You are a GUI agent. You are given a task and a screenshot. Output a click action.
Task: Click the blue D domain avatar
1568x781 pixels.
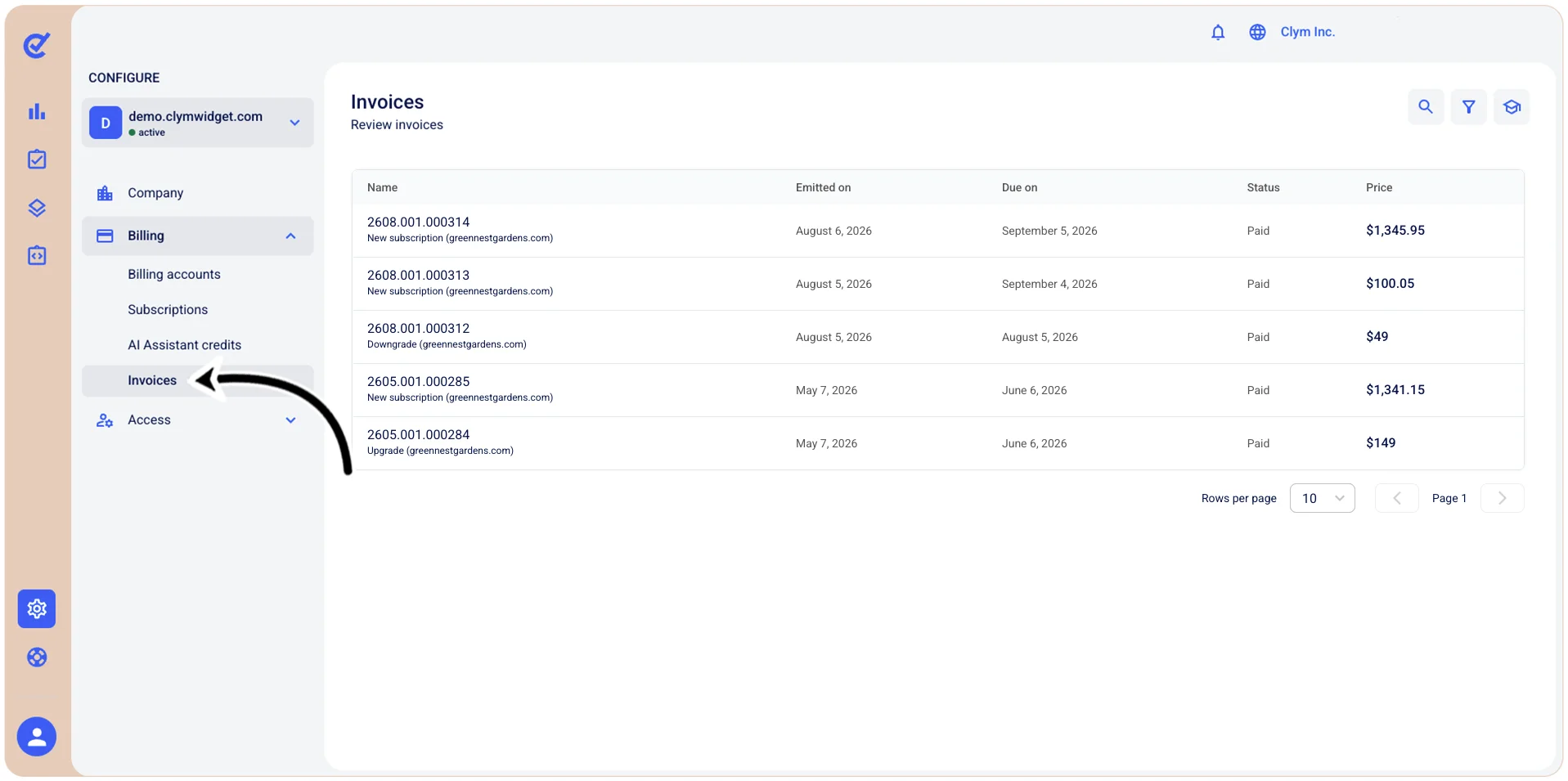(x=106, y=123)
